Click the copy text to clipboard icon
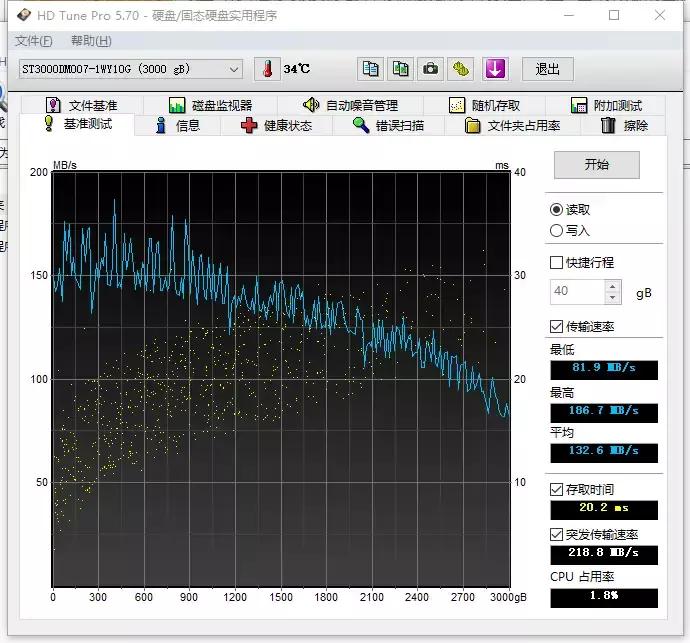This screenshot has width=690, height=643. click(x=371, y=69)
